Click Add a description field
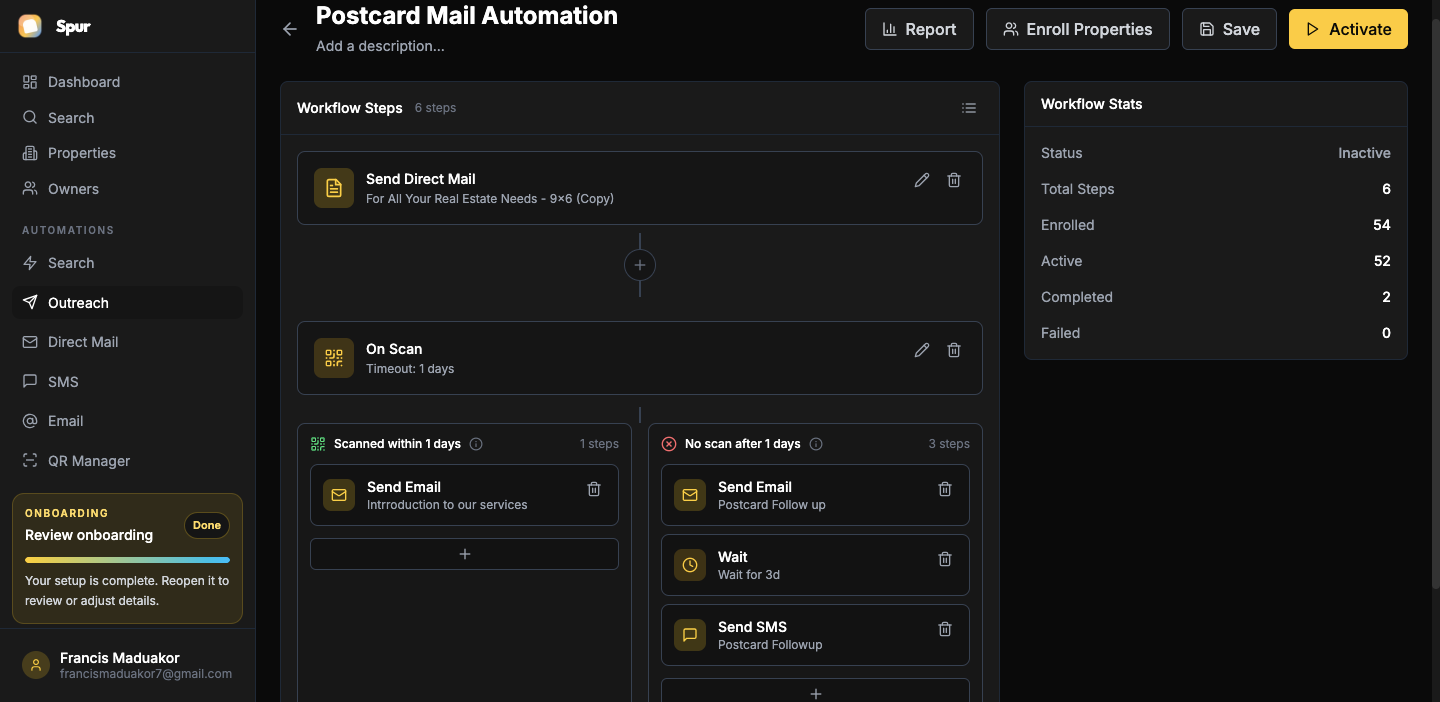Image resolution: width=1440 pixels, height=702 pixels. (x=380, y=46)
